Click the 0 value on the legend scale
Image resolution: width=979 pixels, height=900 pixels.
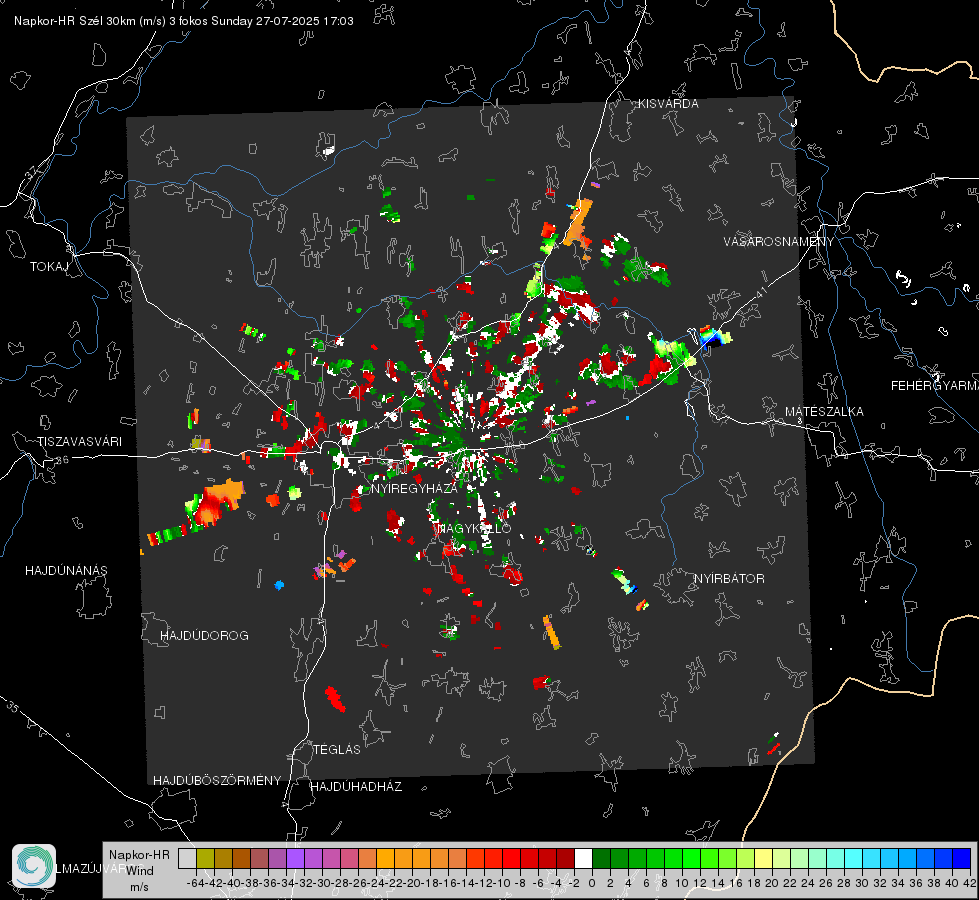(x=592, y=883)
